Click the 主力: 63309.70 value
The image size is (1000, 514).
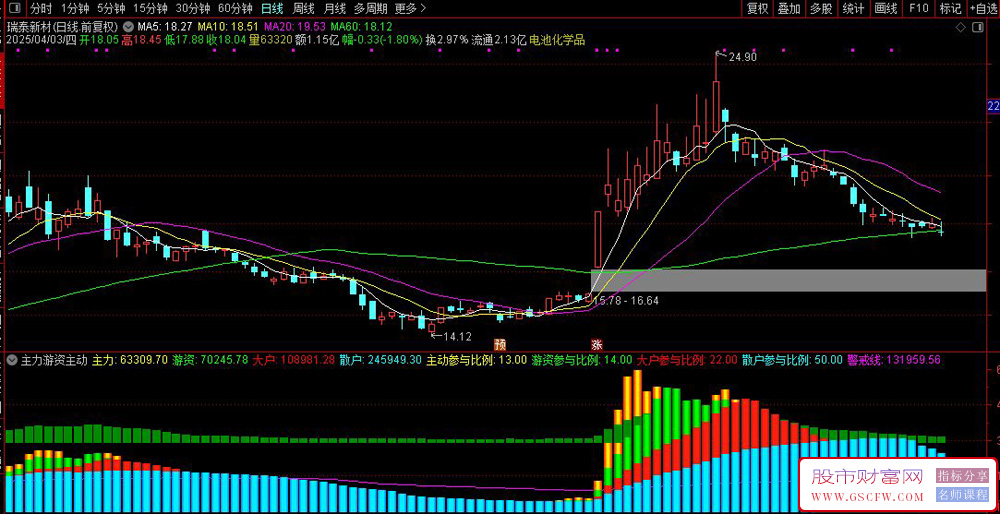coord(130,360)
